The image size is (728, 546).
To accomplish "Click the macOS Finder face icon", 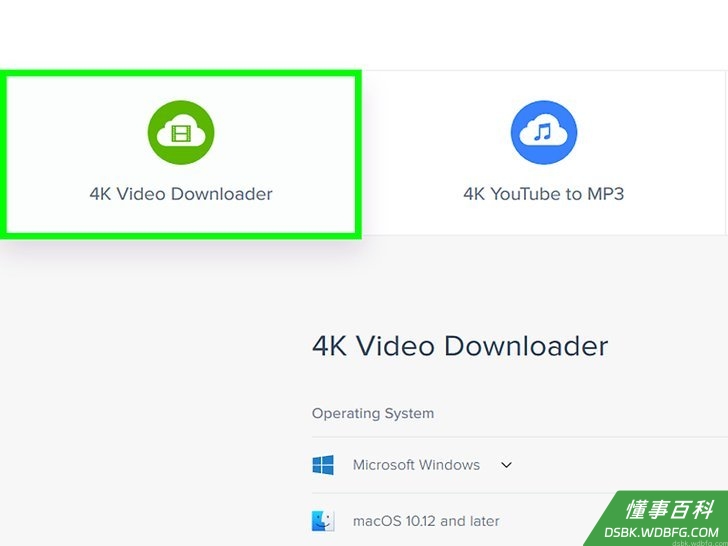I will 323,521.
